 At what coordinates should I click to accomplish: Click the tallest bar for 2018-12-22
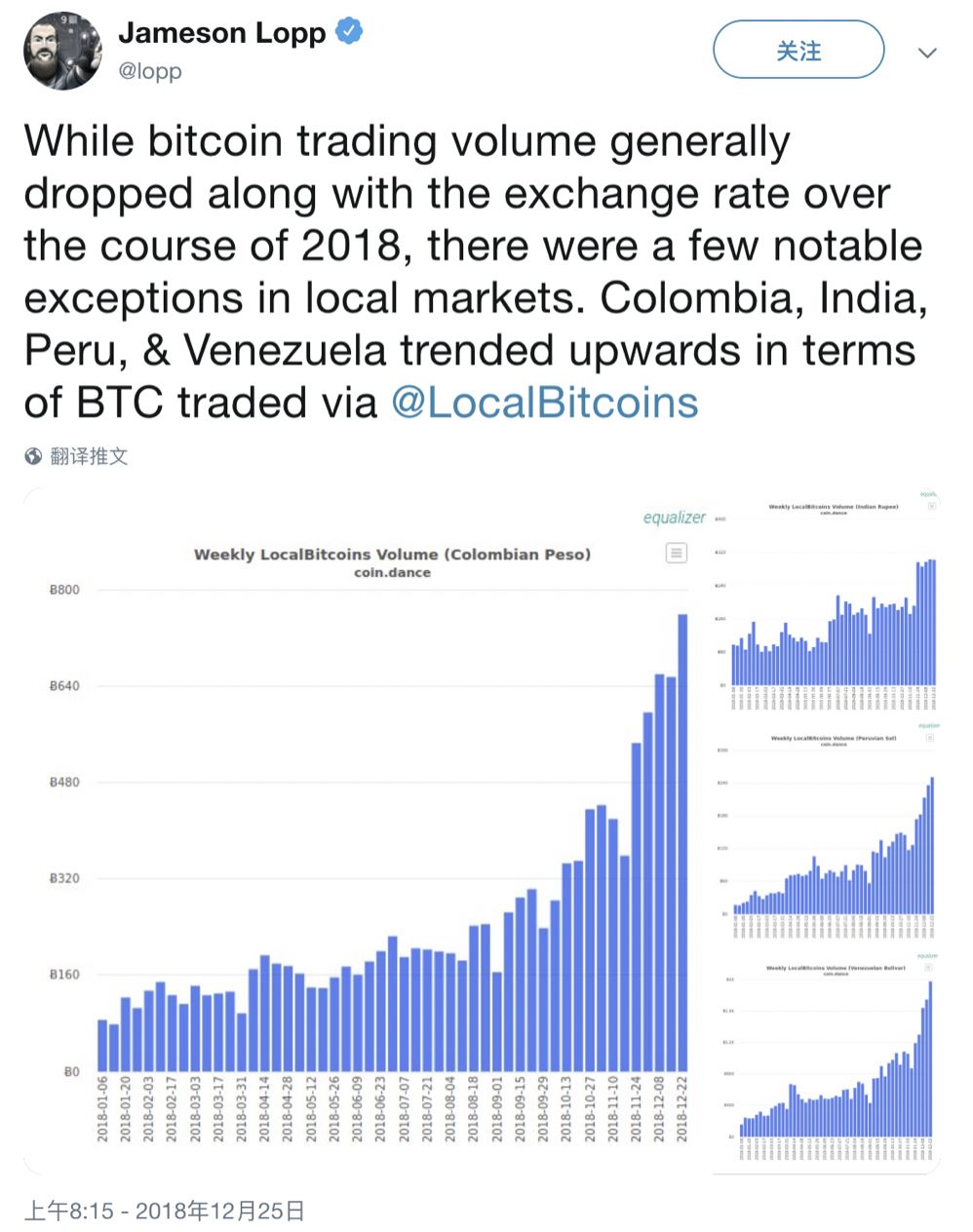tap(682, 842)
